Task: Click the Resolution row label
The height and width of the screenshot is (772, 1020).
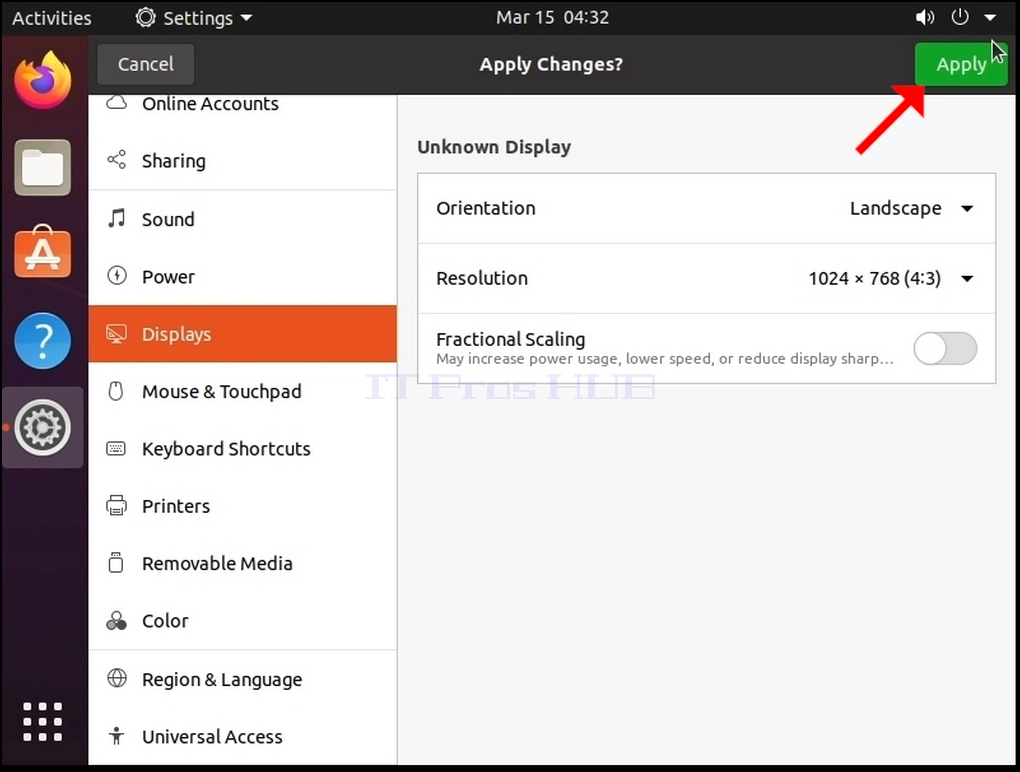Action: [482, 278]
